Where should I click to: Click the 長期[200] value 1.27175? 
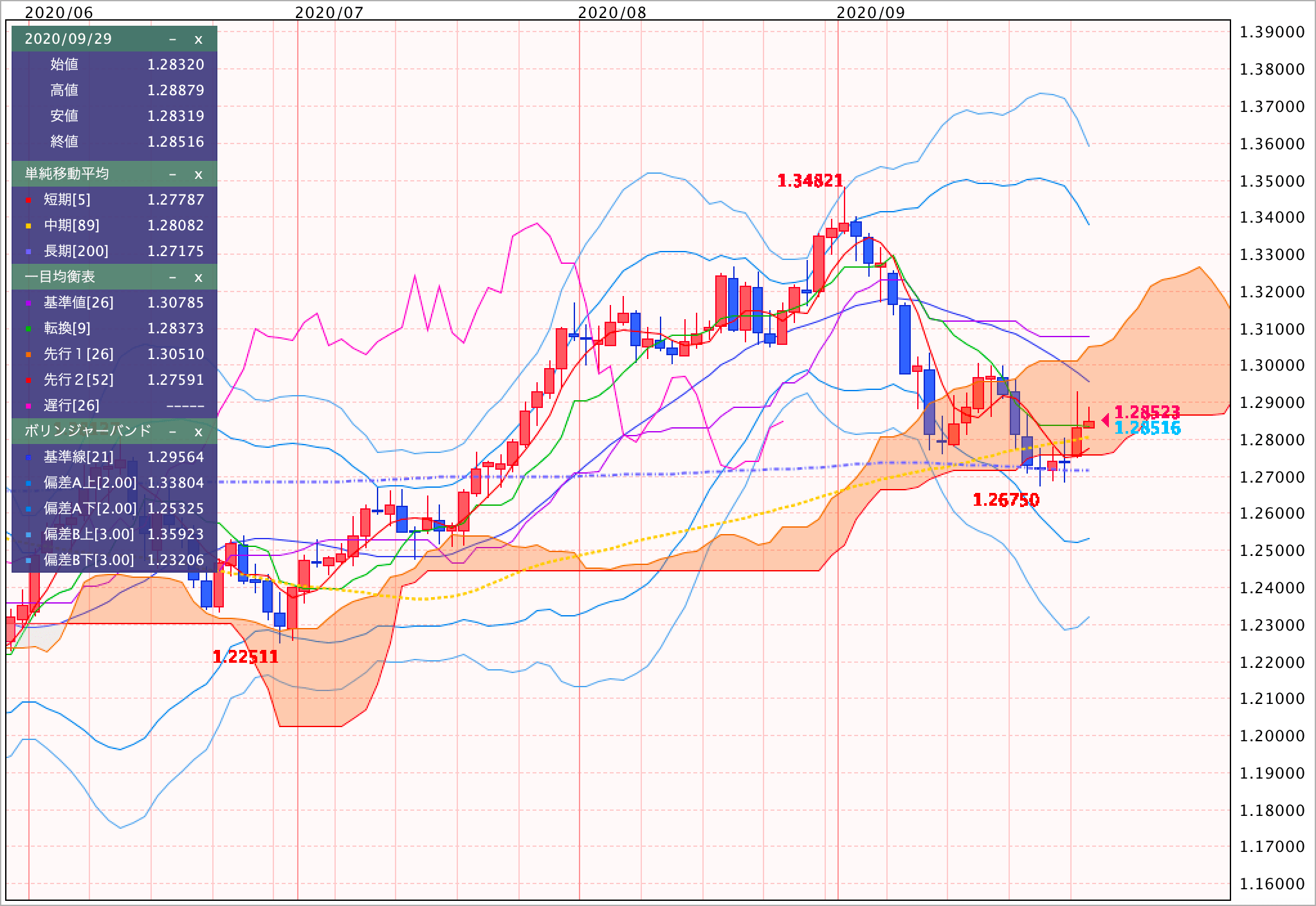176,252
